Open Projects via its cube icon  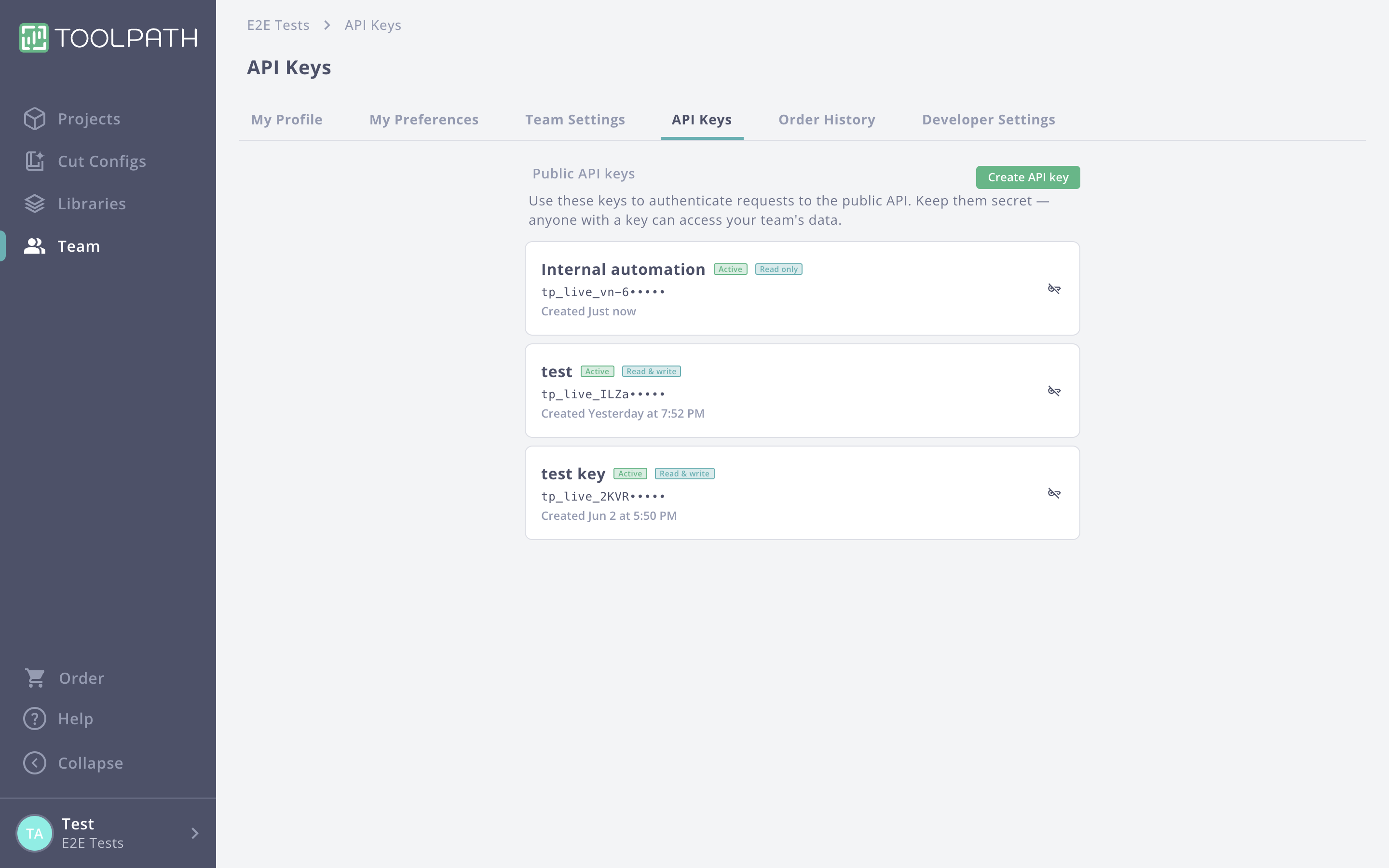[34, 119]
